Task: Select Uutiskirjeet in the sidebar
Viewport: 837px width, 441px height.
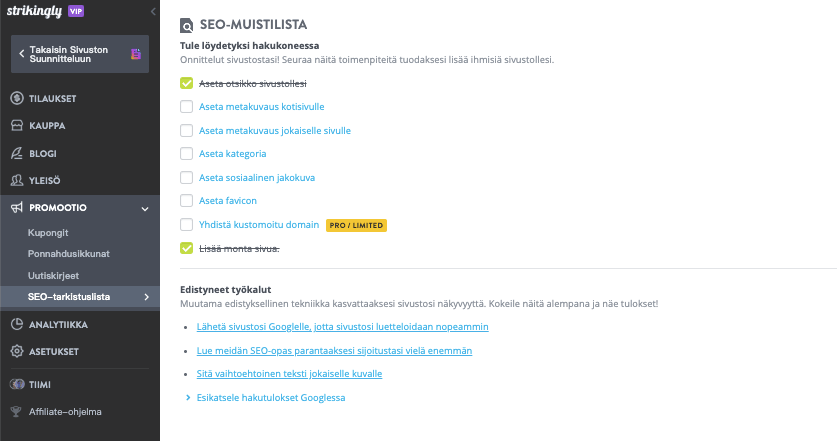Action: pos(53,275)
